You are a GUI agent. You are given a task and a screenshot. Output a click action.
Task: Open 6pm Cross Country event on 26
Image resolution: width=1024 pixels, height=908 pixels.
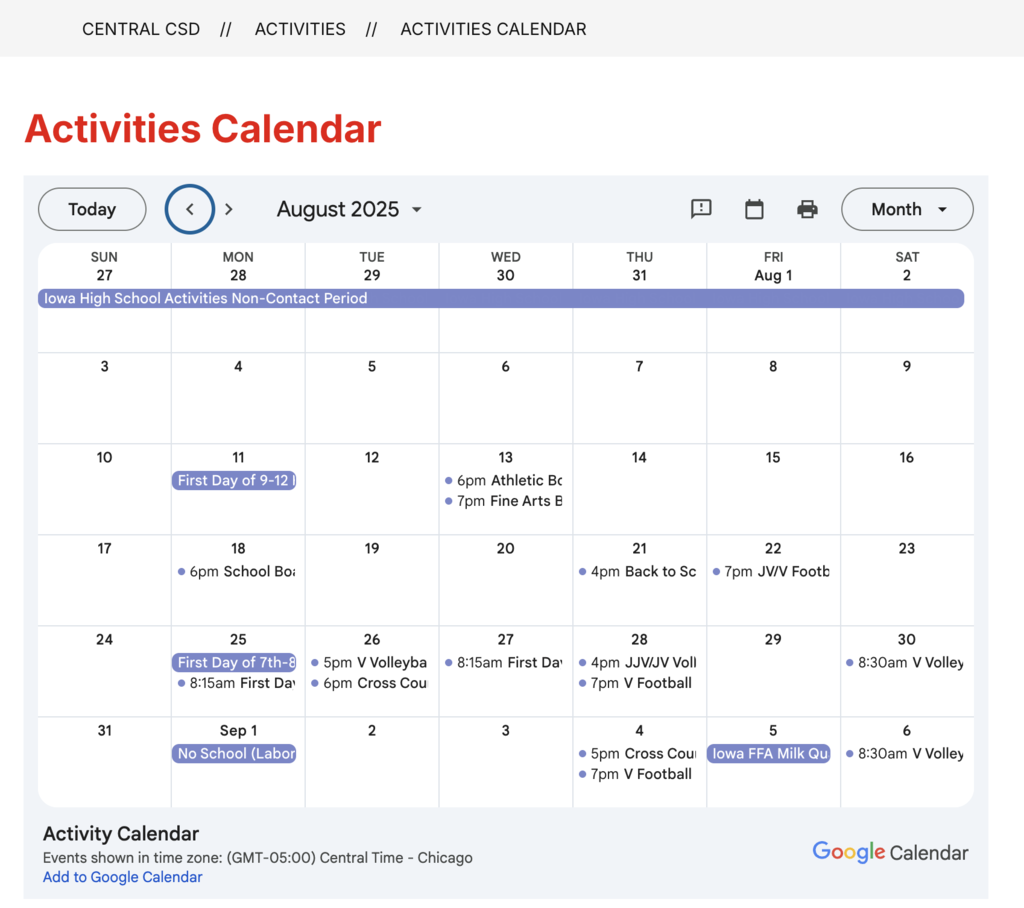(369, 683)
